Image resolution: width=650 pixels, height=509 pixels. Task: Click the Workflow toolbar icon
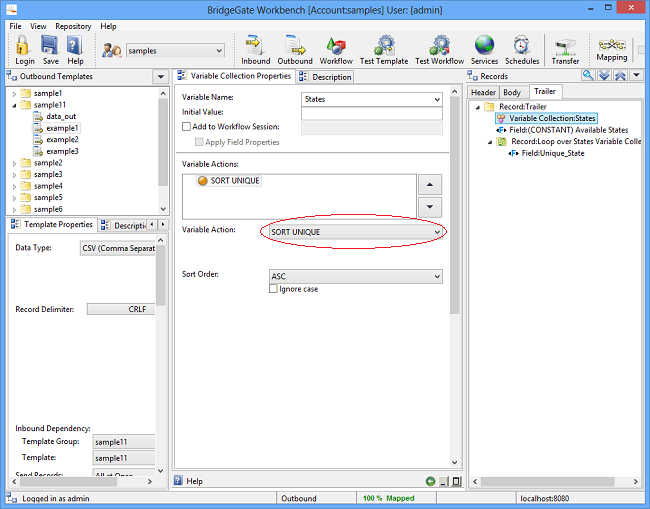point(336,45)
